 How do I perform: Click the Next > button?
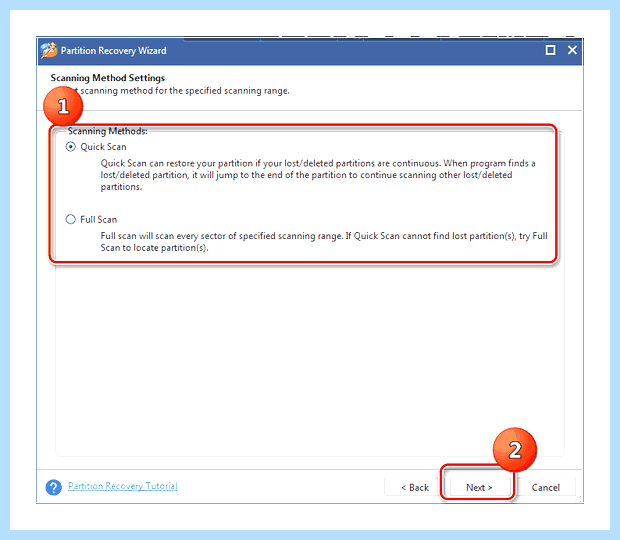[478, 487]
